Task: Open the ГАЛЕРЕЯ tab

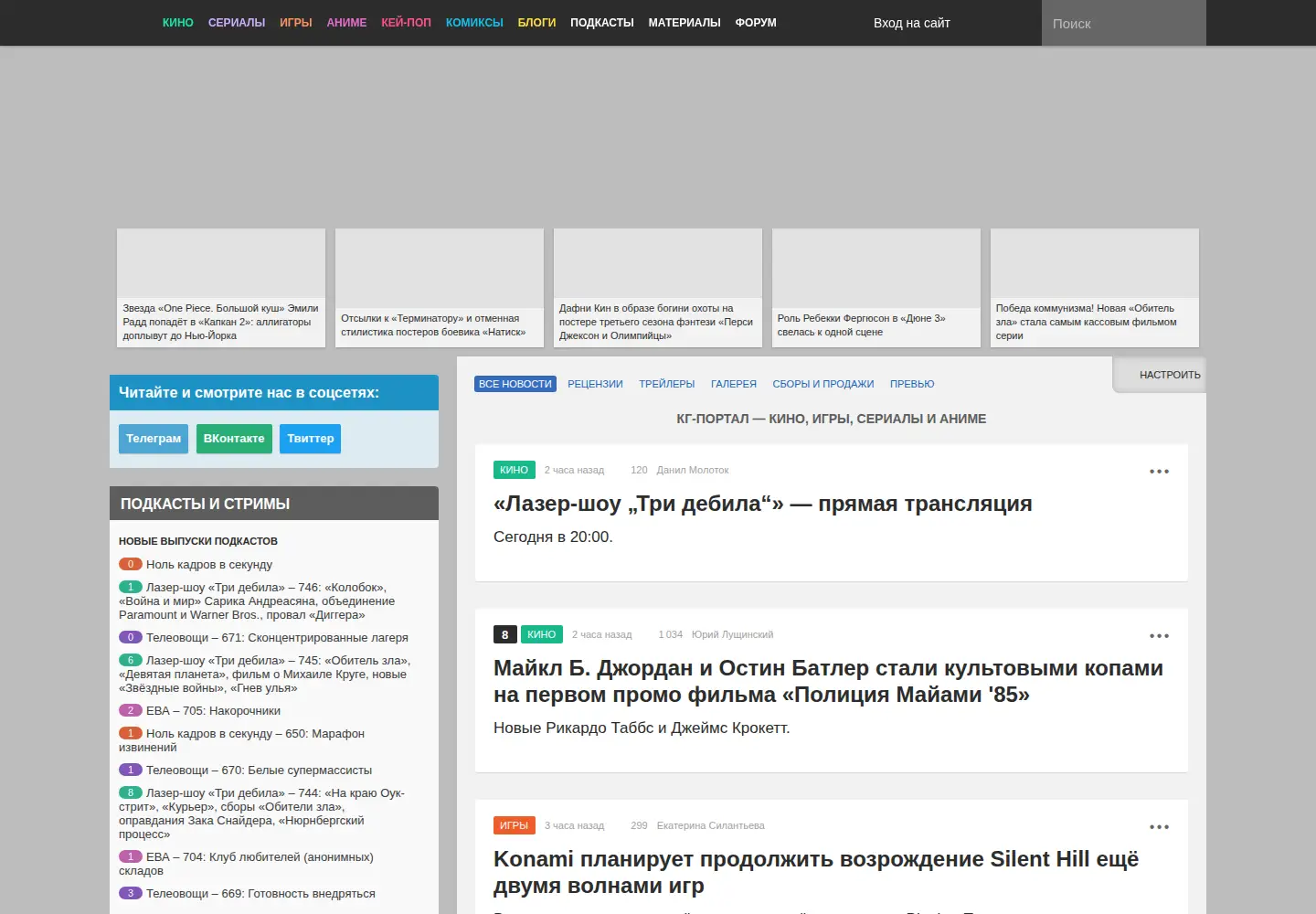Action: coord(734,384)
